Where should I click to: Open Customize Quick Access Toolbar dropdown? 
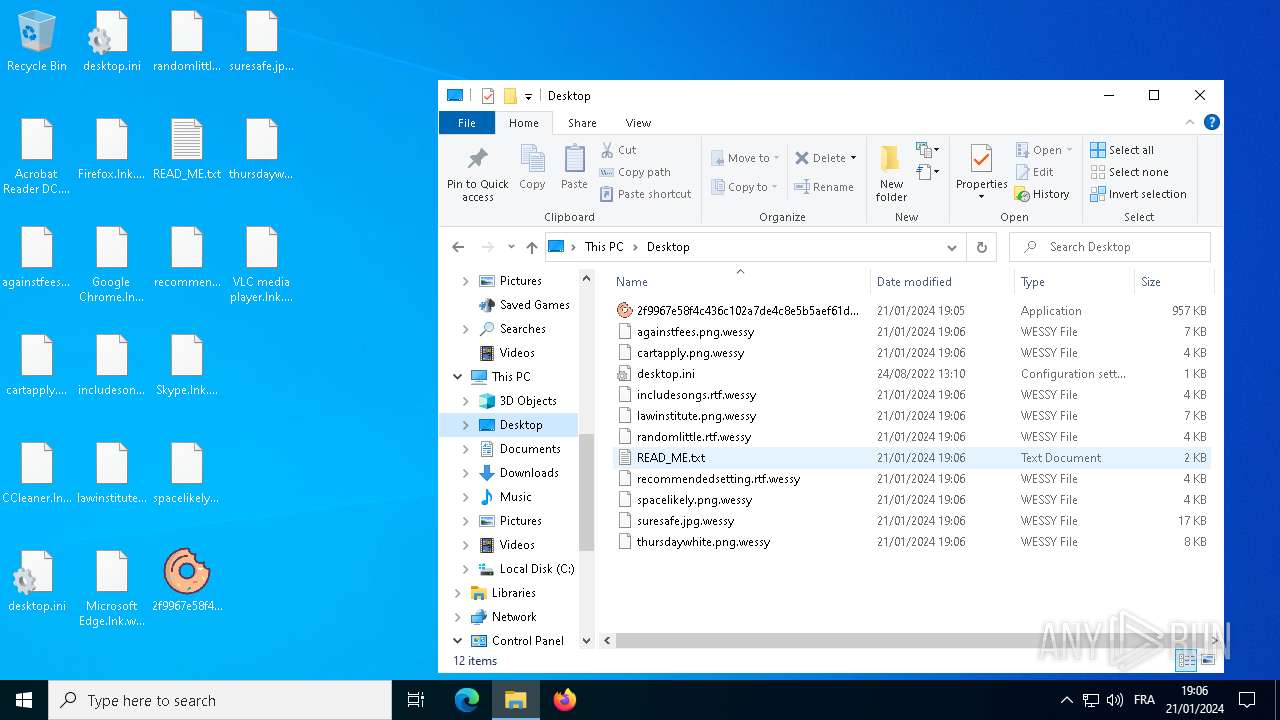(528, 96)
